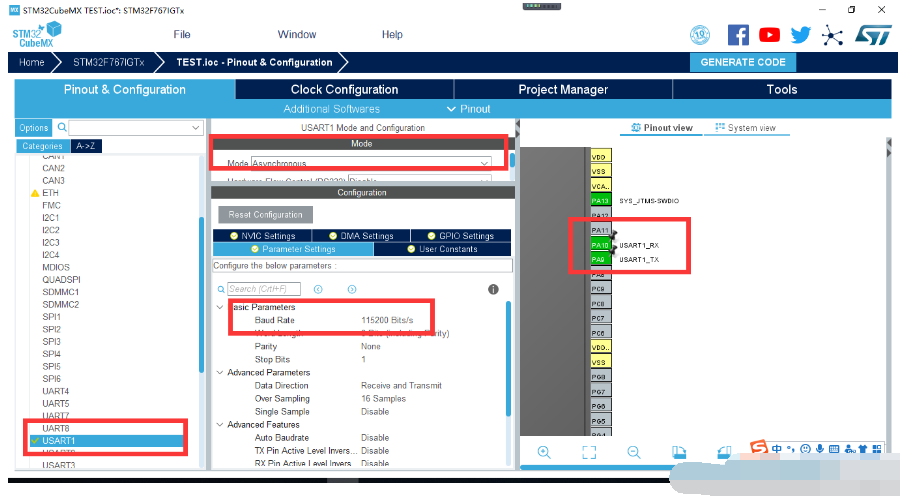This screenshot has height=496, width=909.
Task: Click the ETH warning triangle icon
Action: 35,193
